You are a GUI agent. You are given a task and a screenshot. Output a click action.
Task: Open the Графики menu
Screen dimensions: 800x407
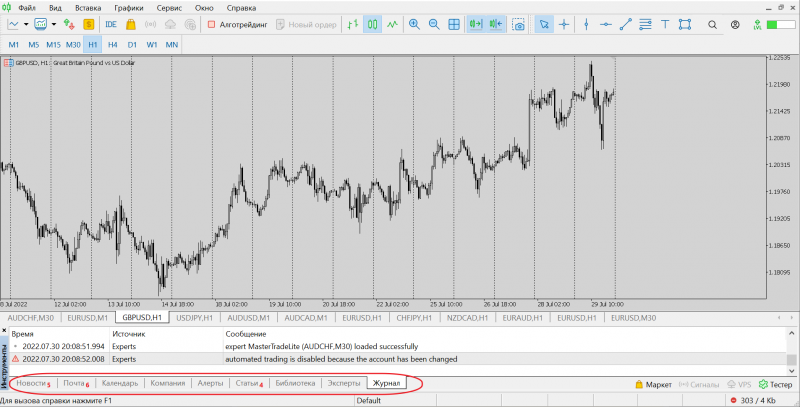129,8
